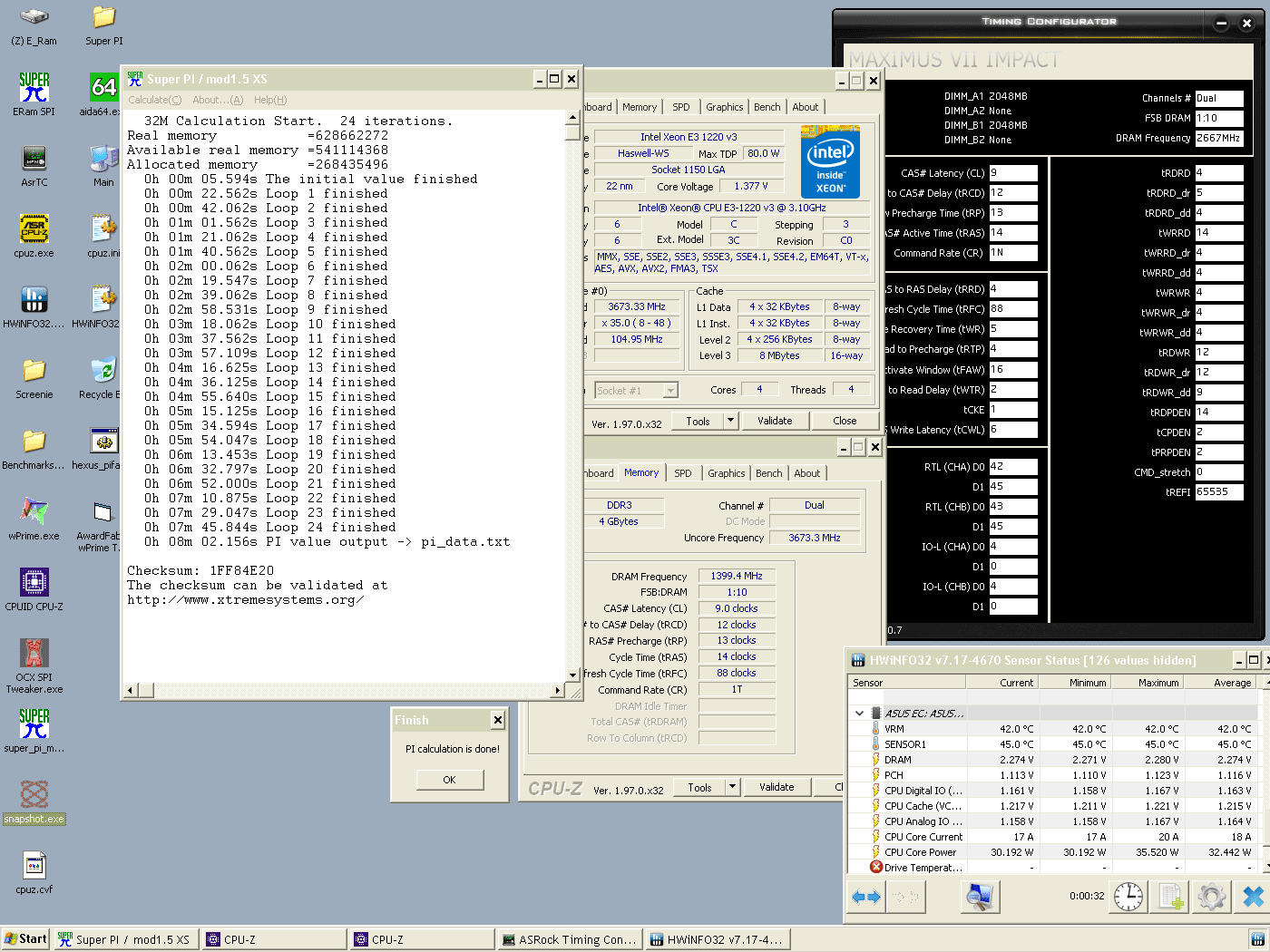Open the Screenie folder icon

[x=34, y=377]
